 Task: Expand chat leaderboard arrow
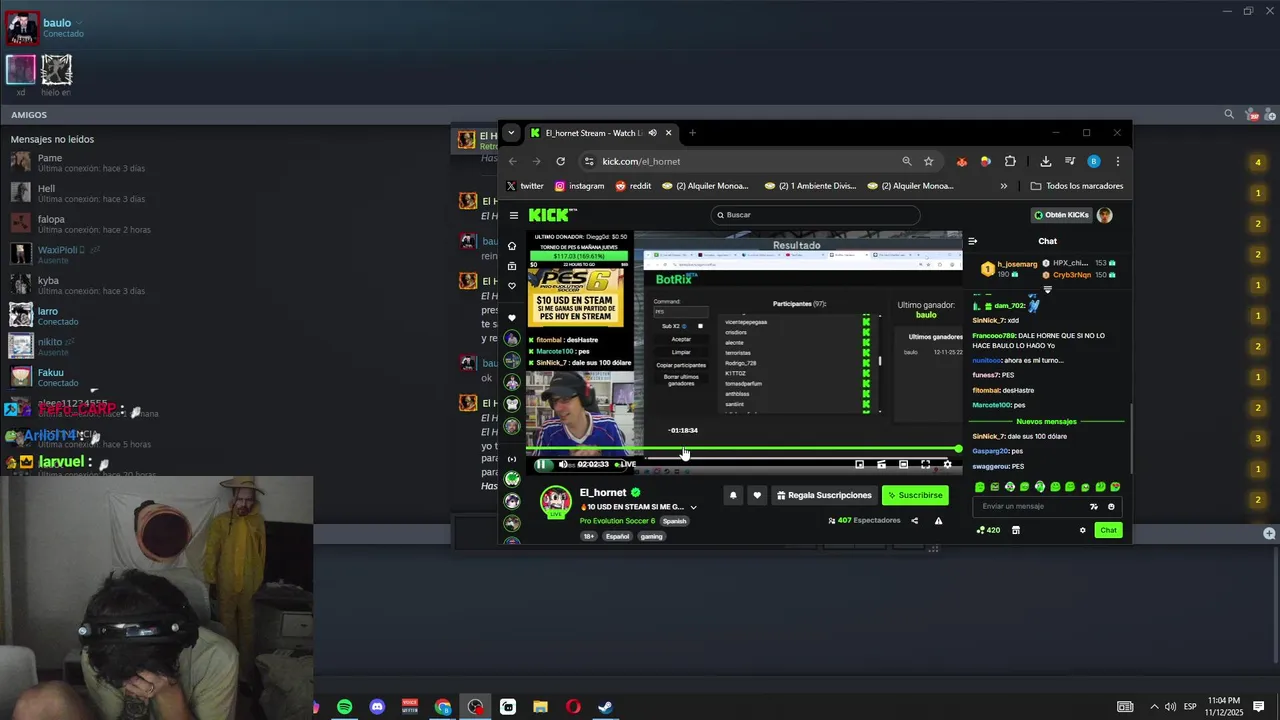click(1048, 289)
